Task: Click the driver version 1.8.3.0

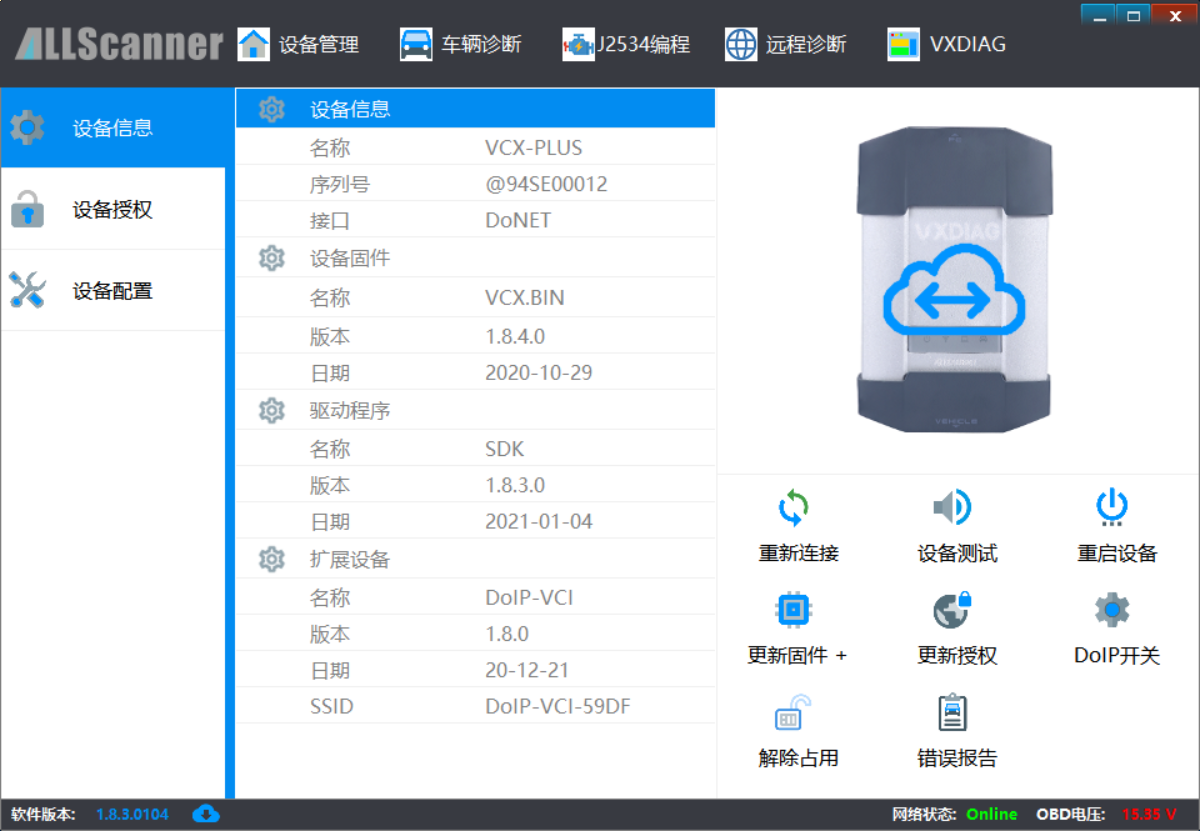Action: (515, 485)
